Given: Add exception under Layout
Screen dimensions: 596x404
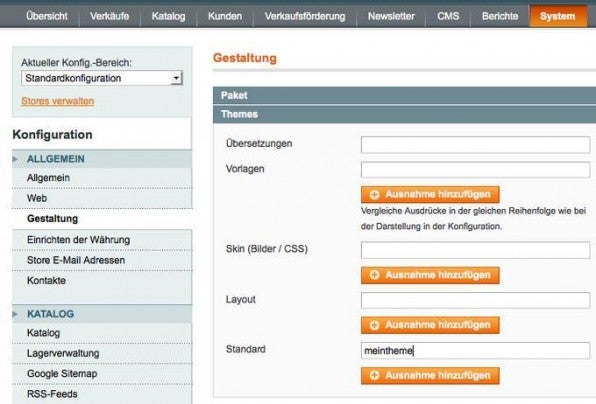Looking at the screenshot, I should [430, 325].
